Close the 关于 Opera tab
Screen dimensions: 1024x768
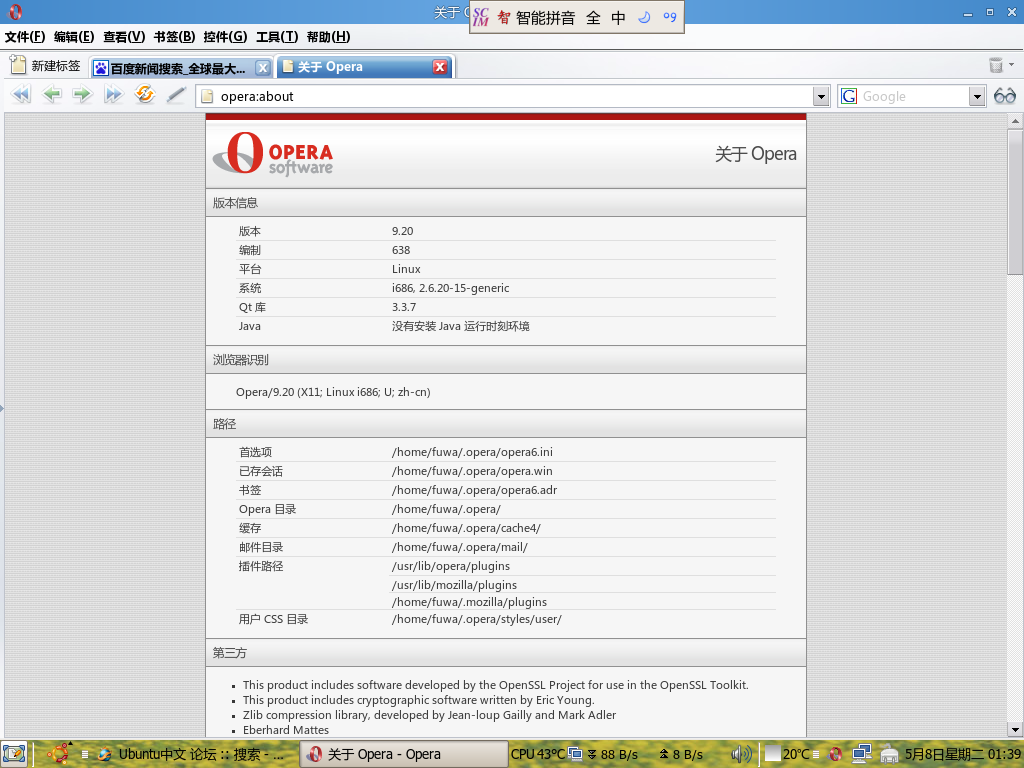[x=440, y=67]
